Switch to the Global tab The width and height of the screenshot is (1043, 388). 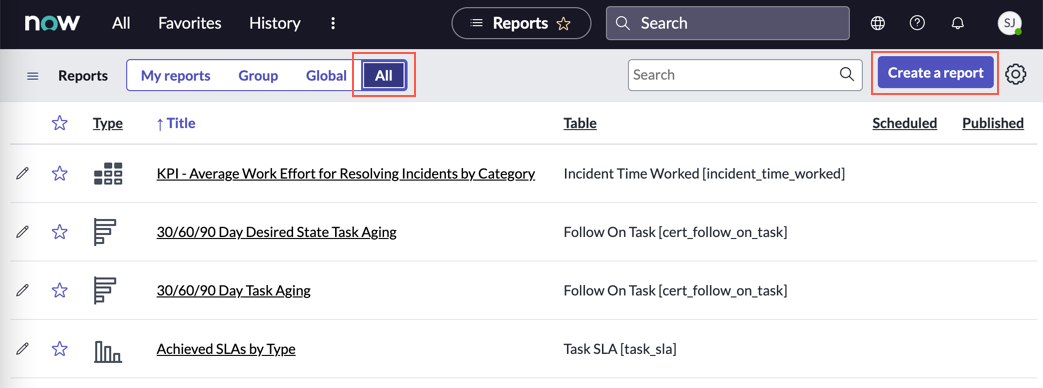coord(327,76)
